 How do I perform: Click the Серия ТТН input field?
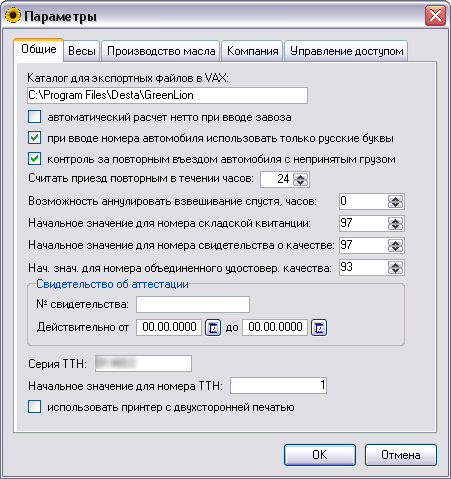click(x=143, y=363)
